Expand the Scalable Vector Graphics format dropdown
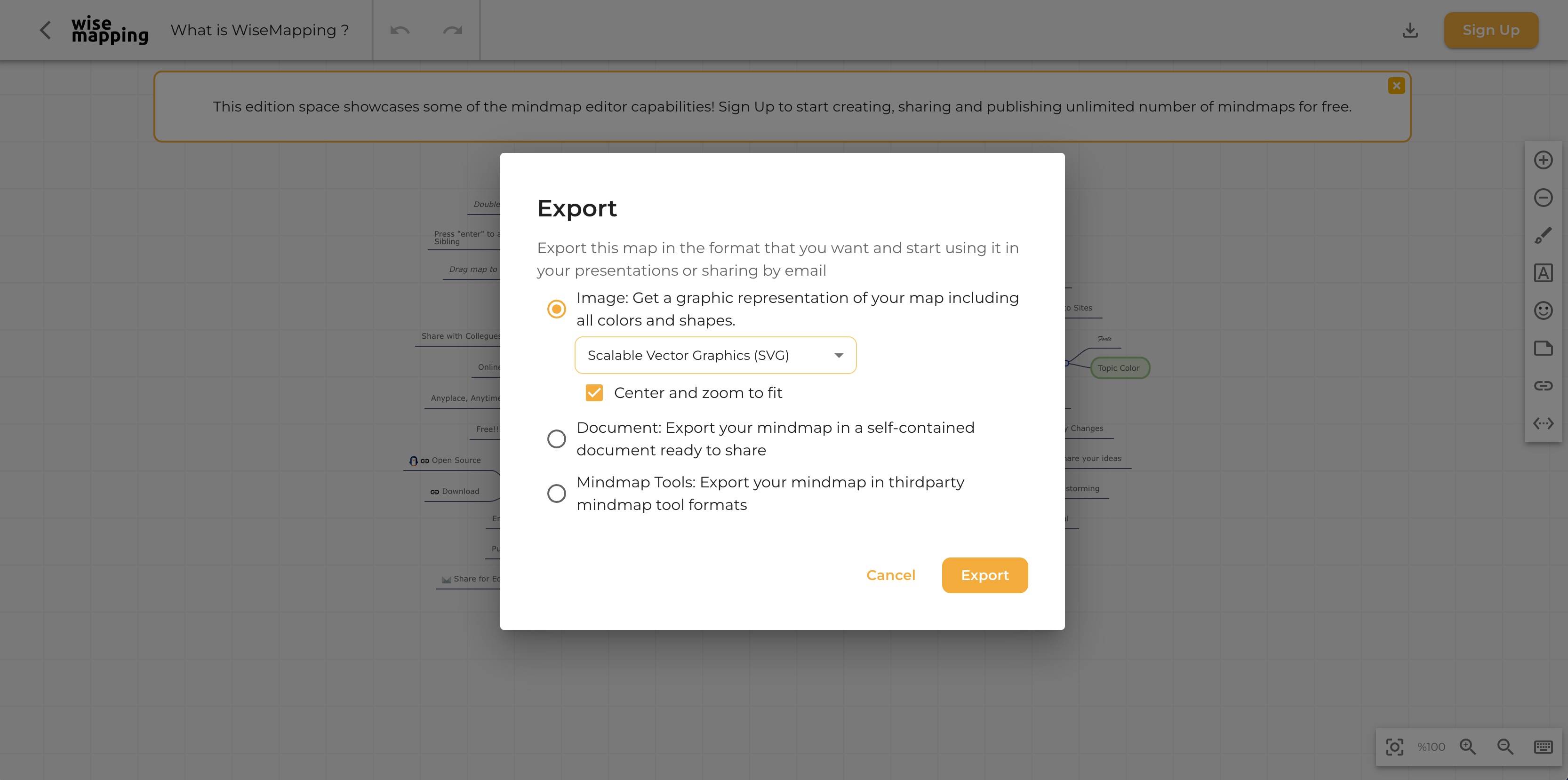This screenshot has height=780, width=1568. (715, 355)
